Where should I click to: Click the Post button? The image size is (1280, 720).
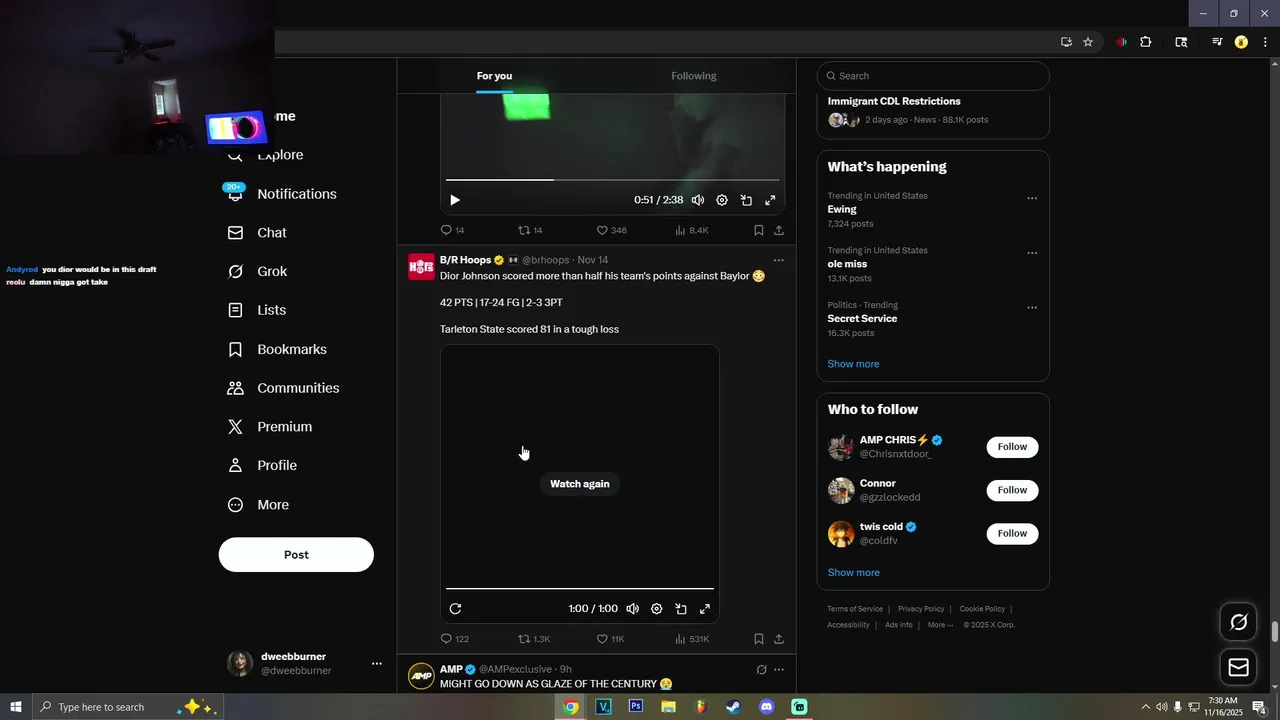(x=296, y=555)
